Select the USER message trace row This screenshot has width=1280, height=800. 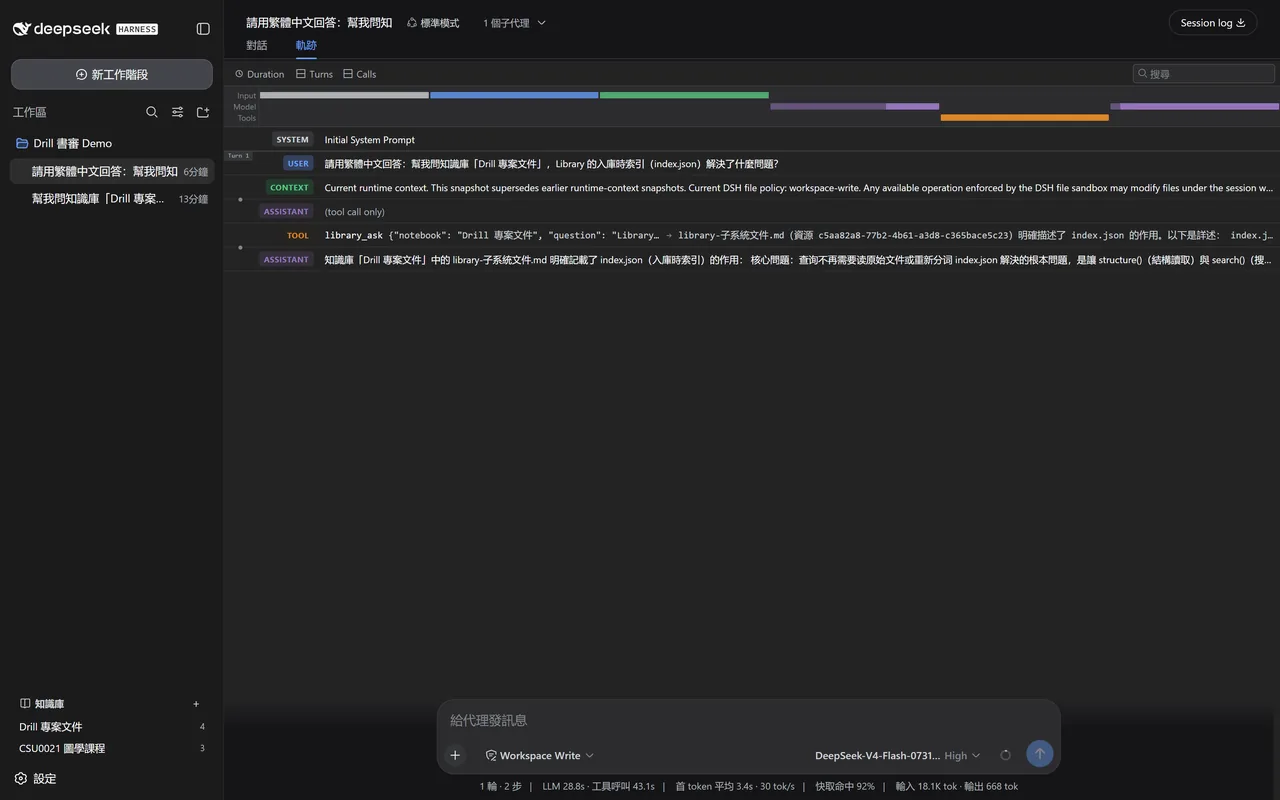pos(751,164)
